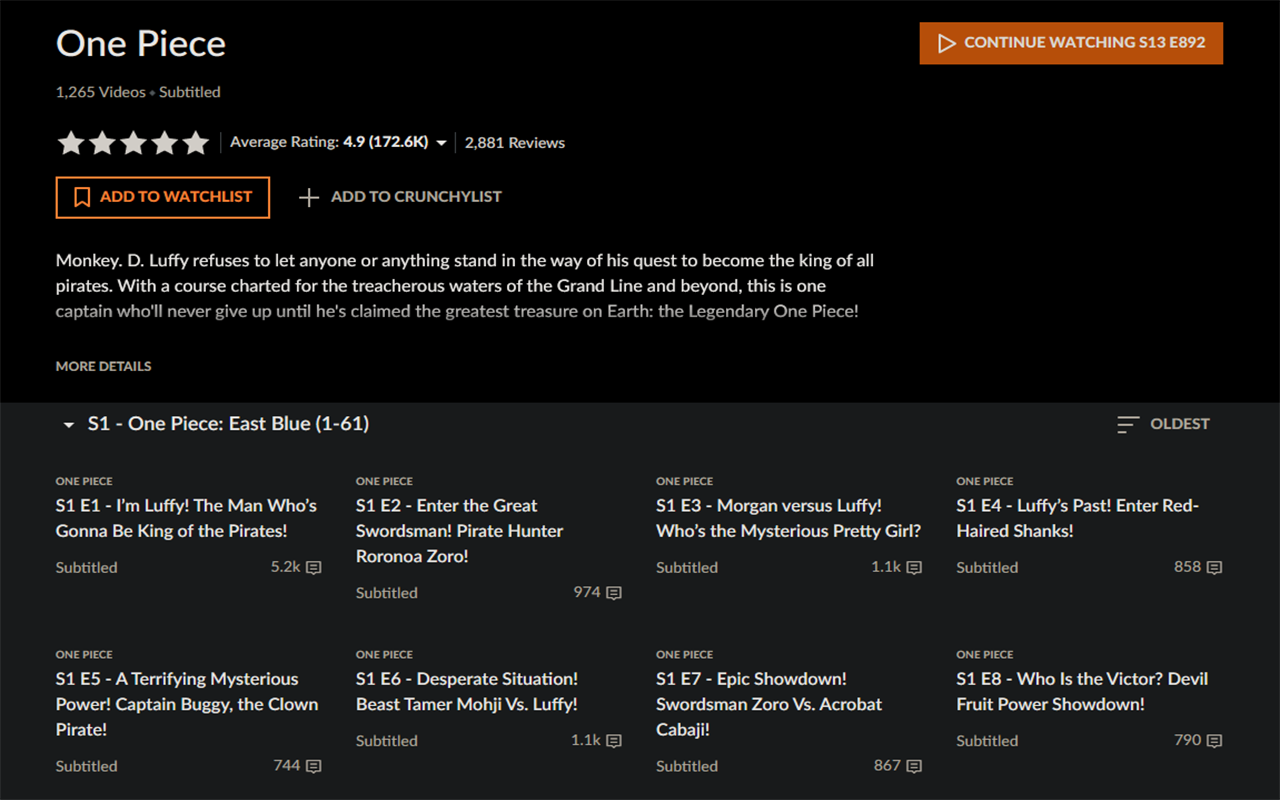Viewport: 1280px width, 800px height.
Task: Click the One Piece label above S1 E4
Action: [x=984, y=481]
